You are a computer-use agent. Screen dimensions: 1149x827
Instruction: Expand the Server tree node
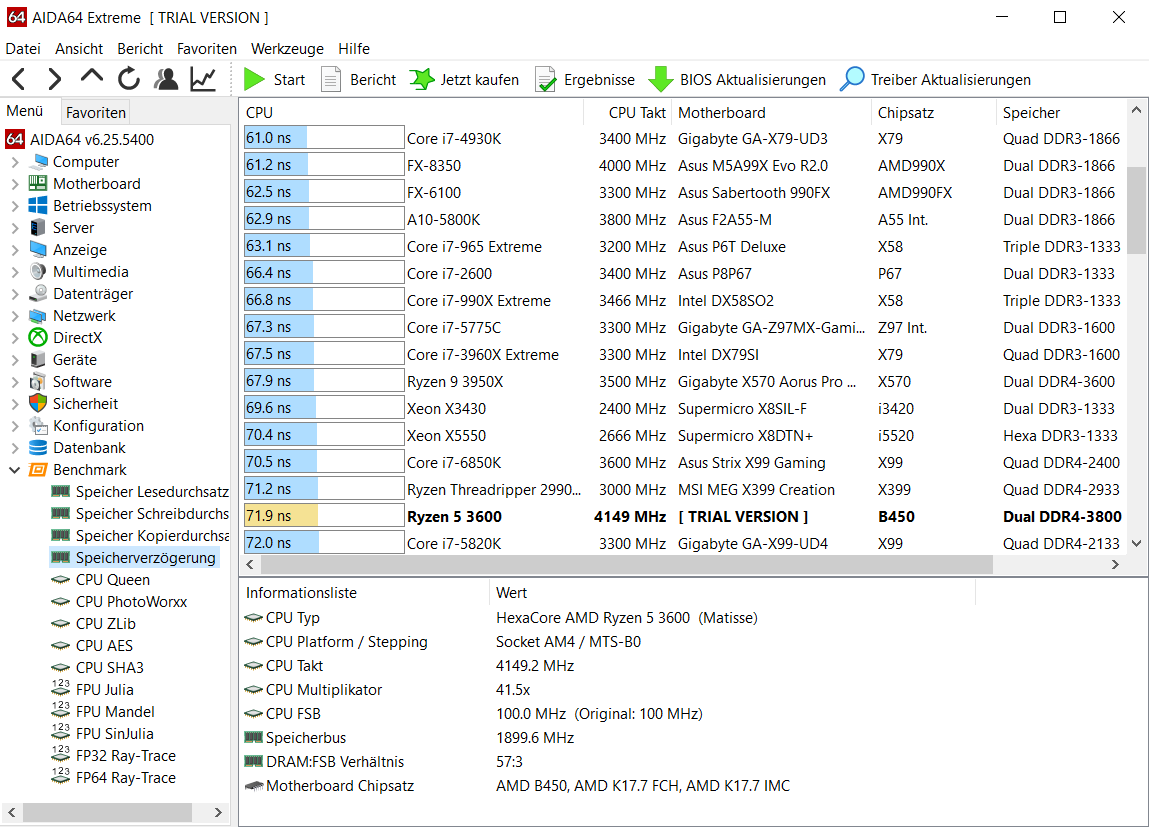click(15, 228)
